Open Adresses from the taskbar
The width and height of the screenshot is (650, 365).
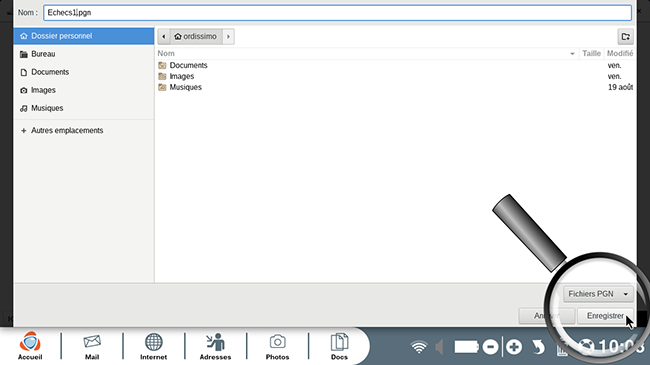tap(216, 346)
